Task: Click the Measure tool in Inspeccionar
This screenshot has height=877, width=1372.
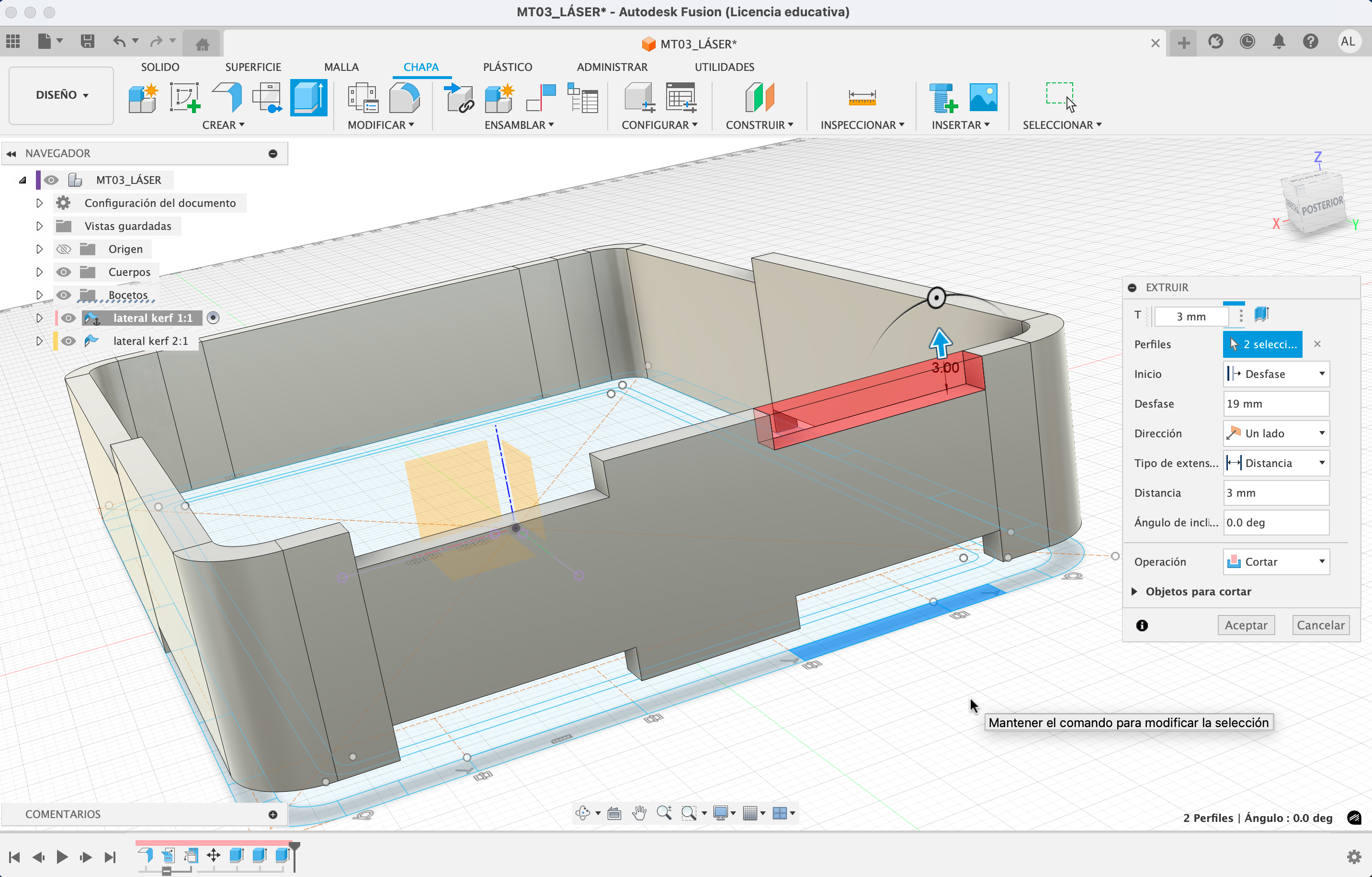Action: tap(861, 98)
